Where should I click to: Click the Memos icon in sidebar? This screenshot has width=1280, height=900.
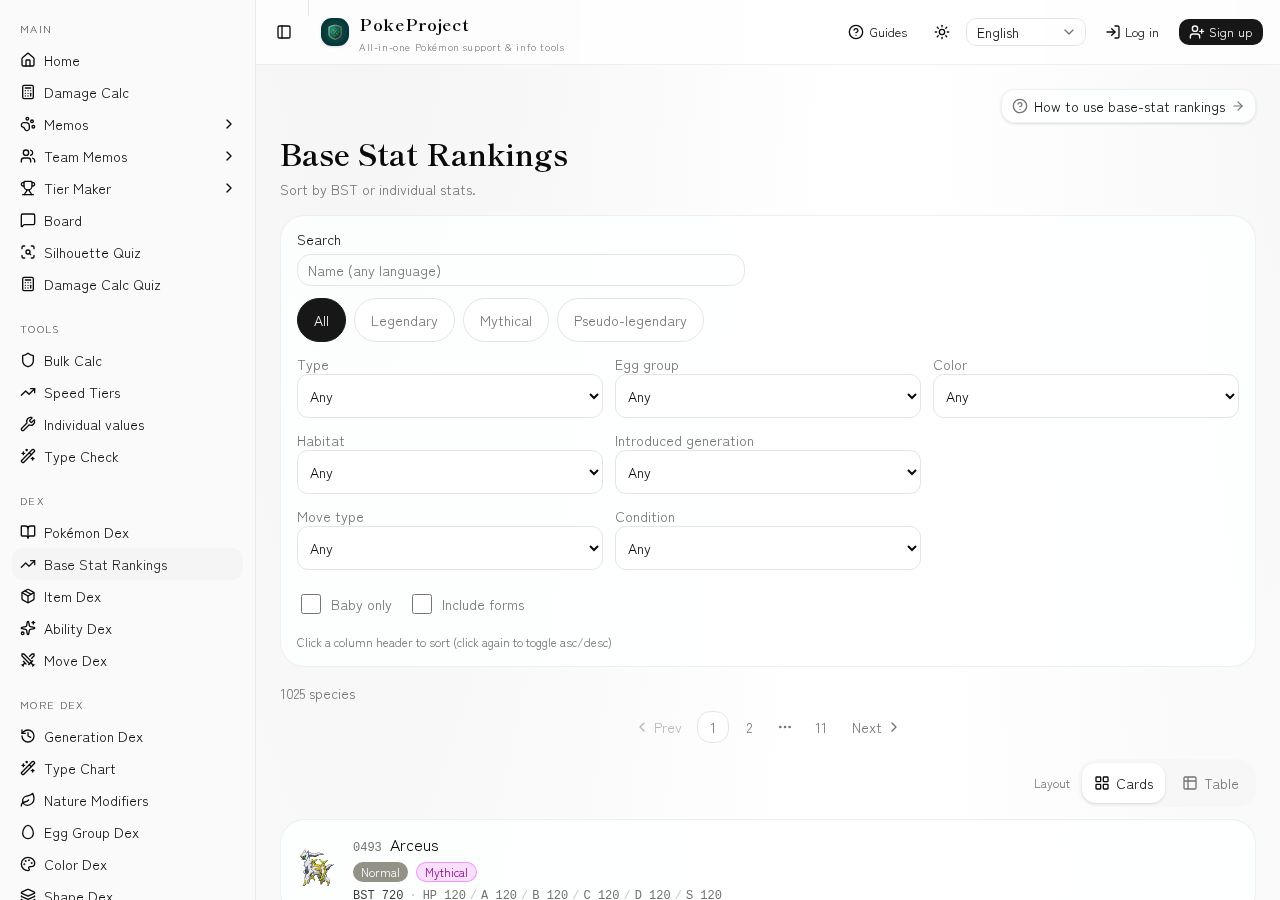click(28, 124)
